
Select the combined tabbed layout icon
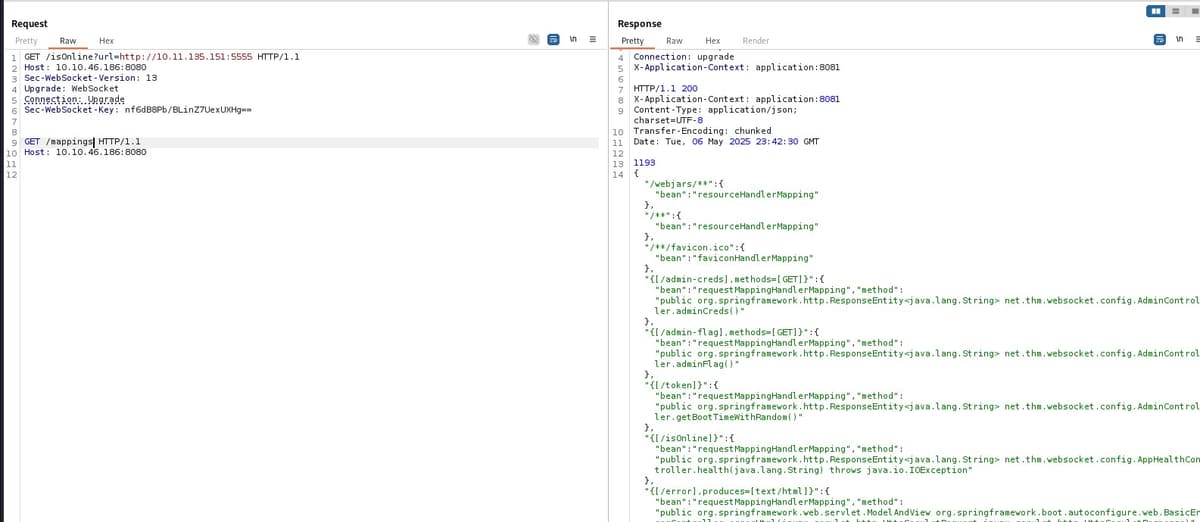(1194, 11)
